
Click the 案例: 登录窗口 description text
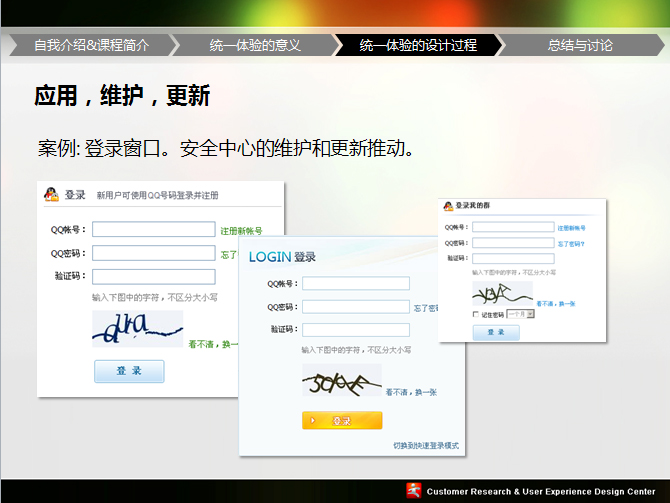(x=226, y=149)
